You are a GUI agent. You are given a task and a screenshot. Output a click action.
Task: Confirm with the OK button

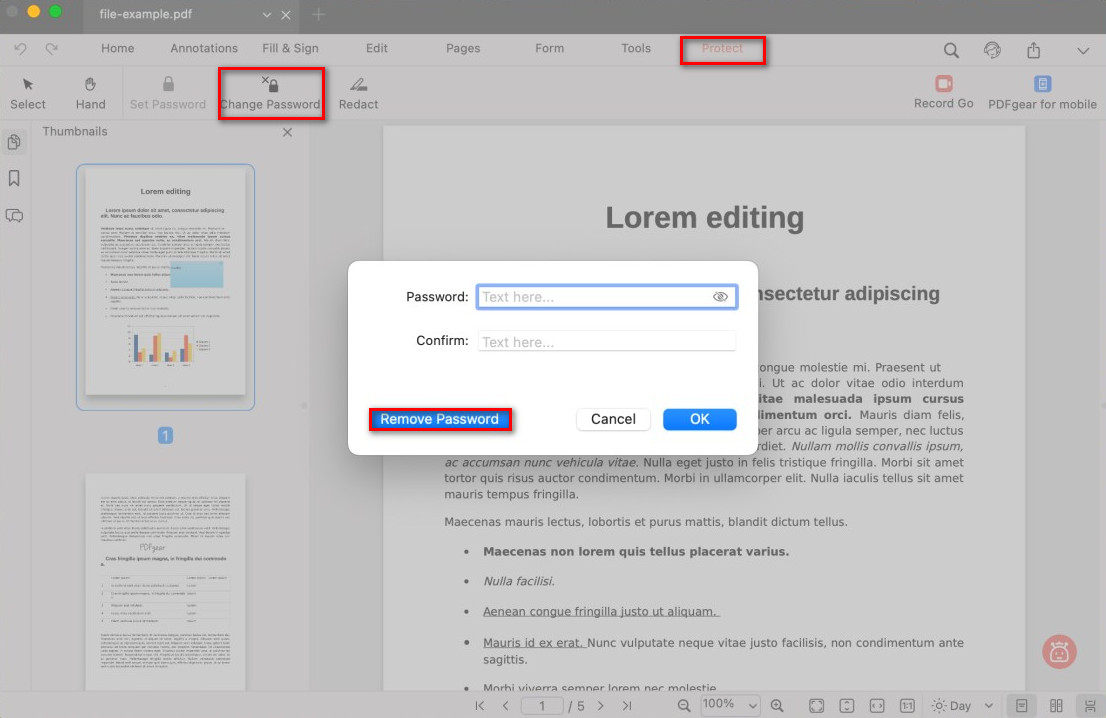[700, 419]
